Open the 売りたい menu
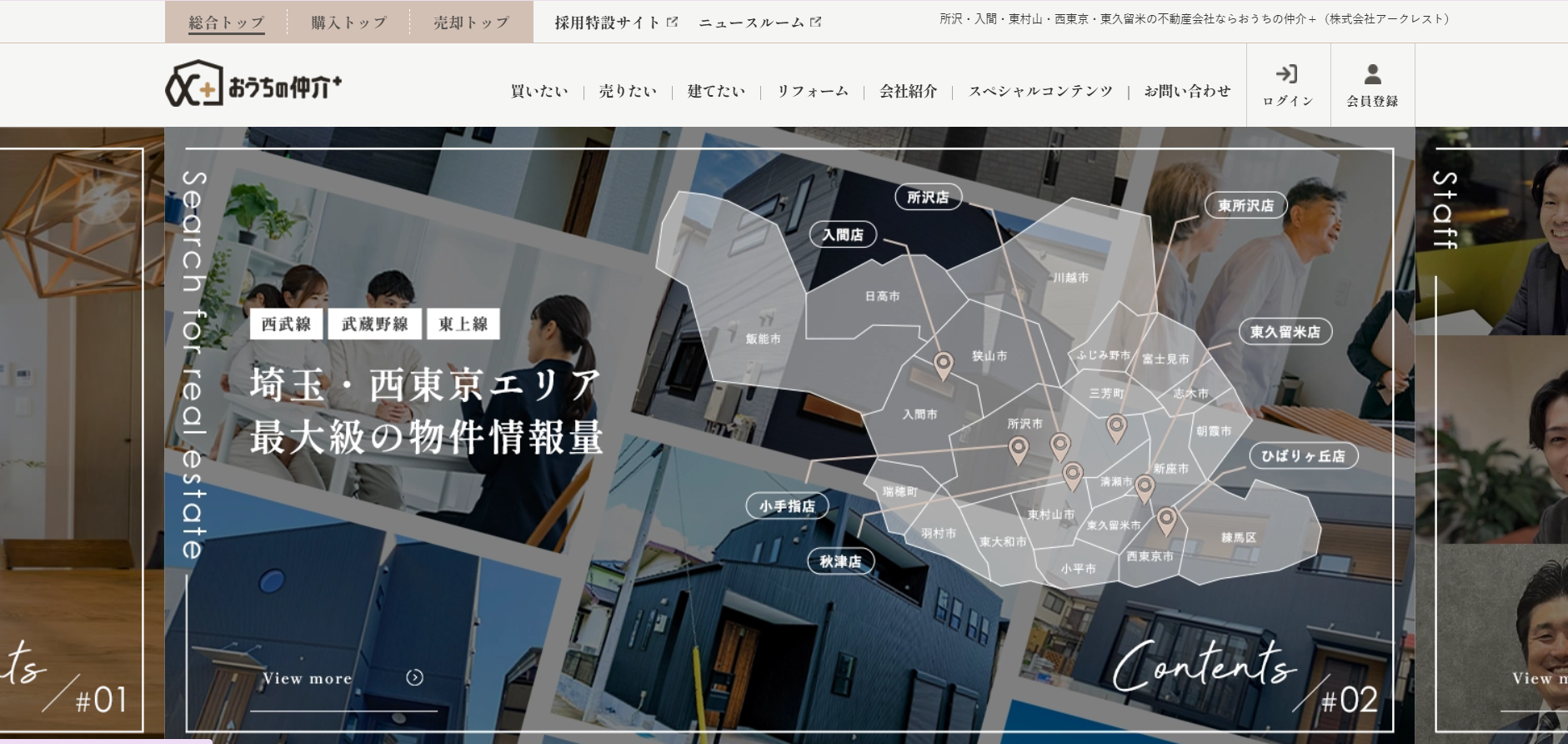 [x=628, y=91]
